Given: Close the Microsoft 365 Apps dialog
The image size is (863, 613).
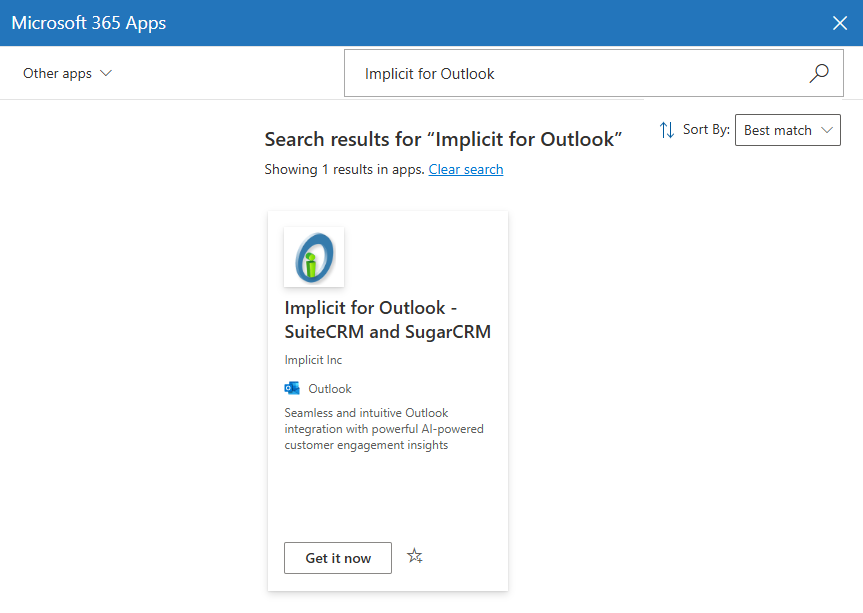Looking at the screenshot, I should (x=840, y=23).
